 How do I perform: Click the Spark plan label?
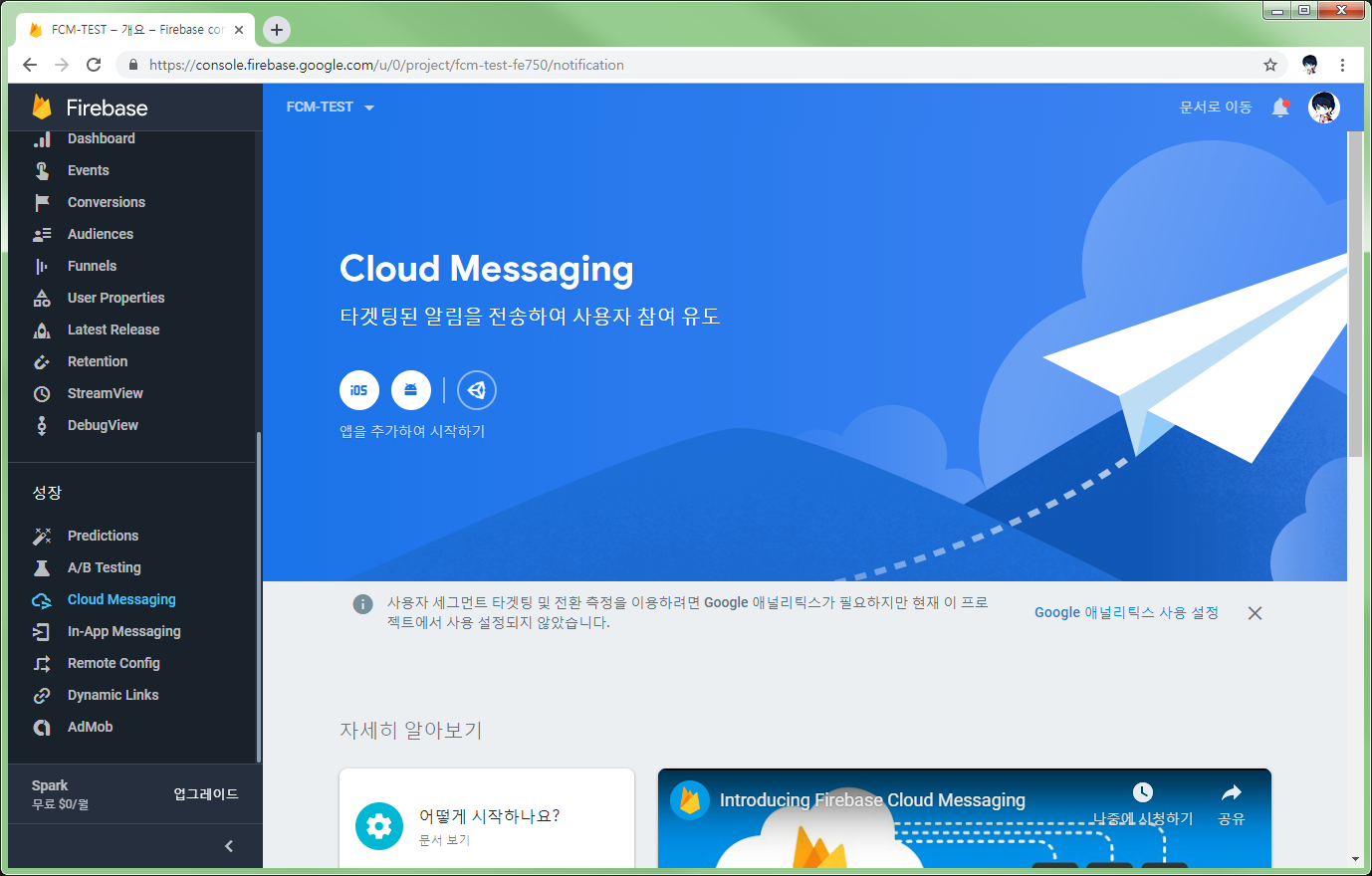coord(50,785)
